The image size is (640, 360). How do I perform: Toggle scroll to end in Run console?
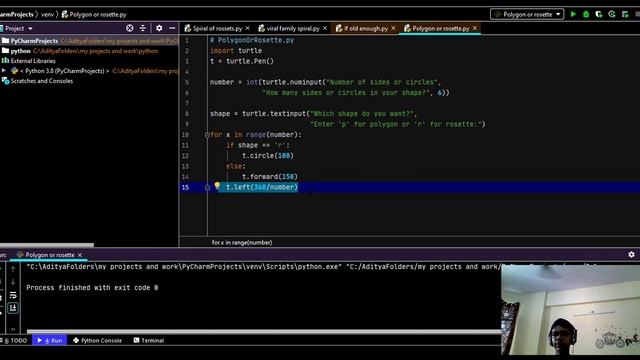tap(13, 308)
